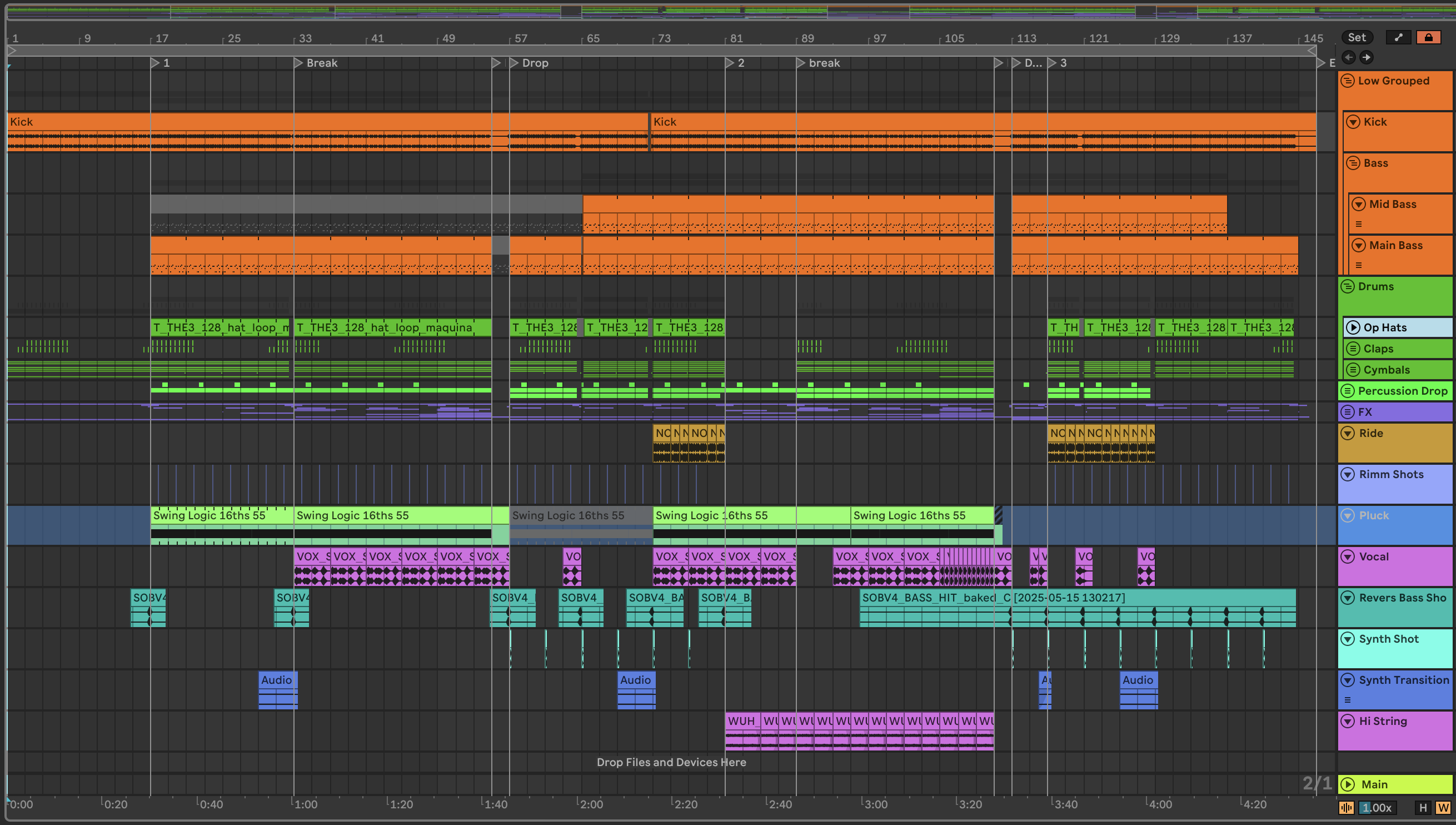Toggle the waveform optimize height icon
Image resolution: width=1456 pixels, height=825 pixels.
point(1346,808)
